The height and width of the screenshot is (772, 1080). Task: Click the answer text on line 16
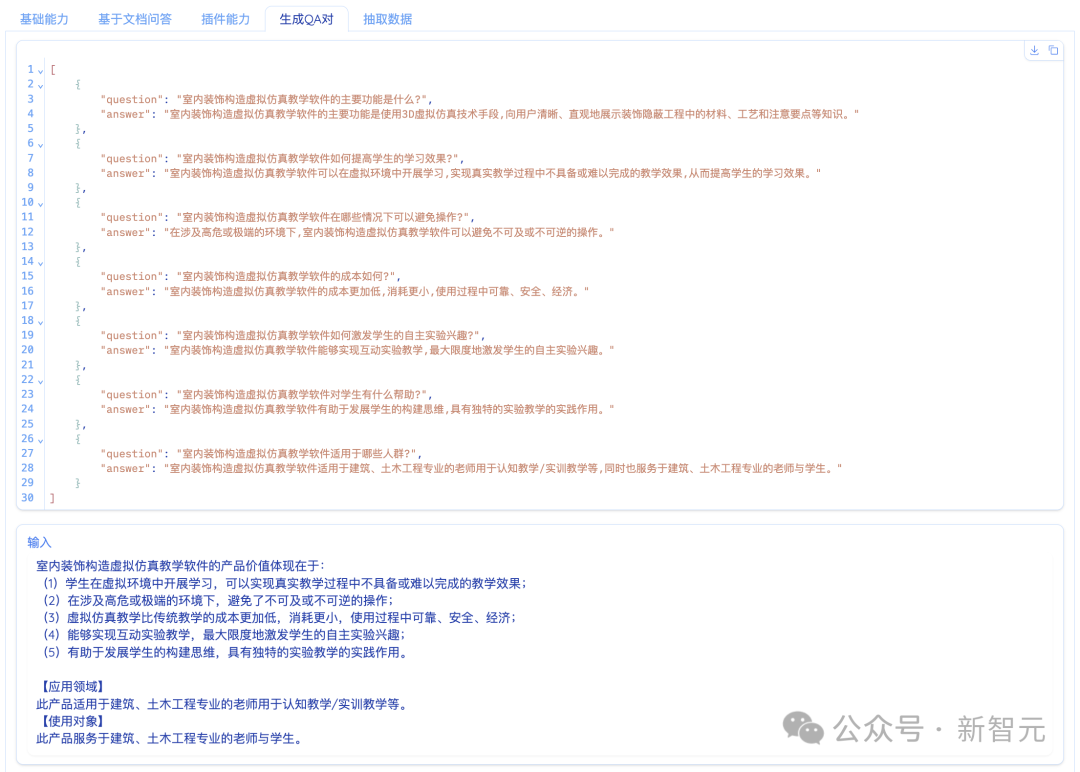click(x=378, y=291)
